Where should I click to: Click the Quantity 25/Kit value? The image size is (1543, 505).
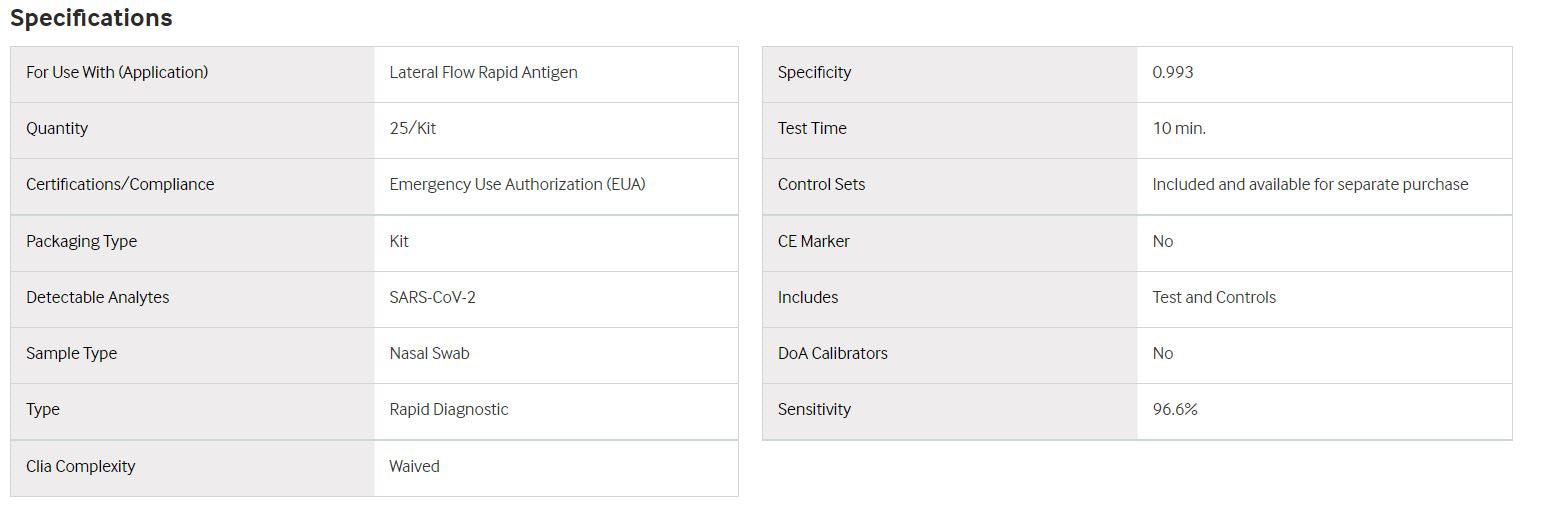click(x=412, y=128)
